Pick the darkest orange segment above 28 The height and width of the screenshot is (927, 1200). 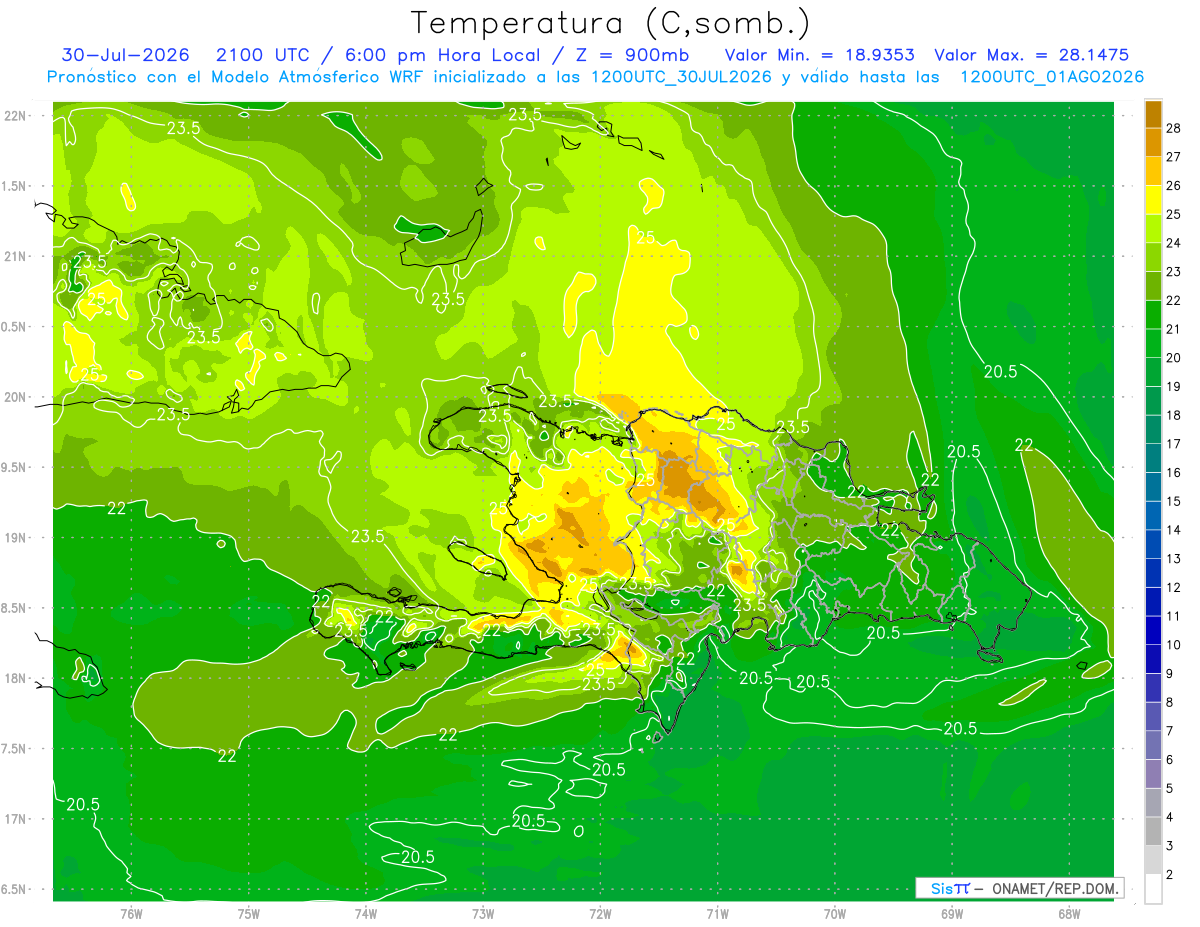pyautogui.click(x=1153, y=114)
